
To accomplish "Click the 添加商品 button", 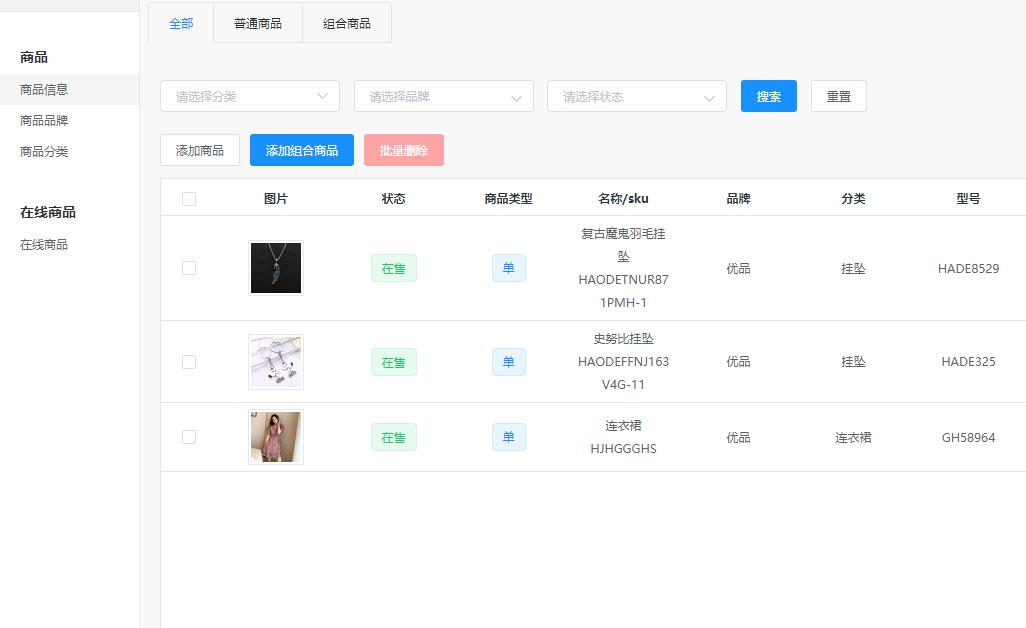I will click(199, 150).
